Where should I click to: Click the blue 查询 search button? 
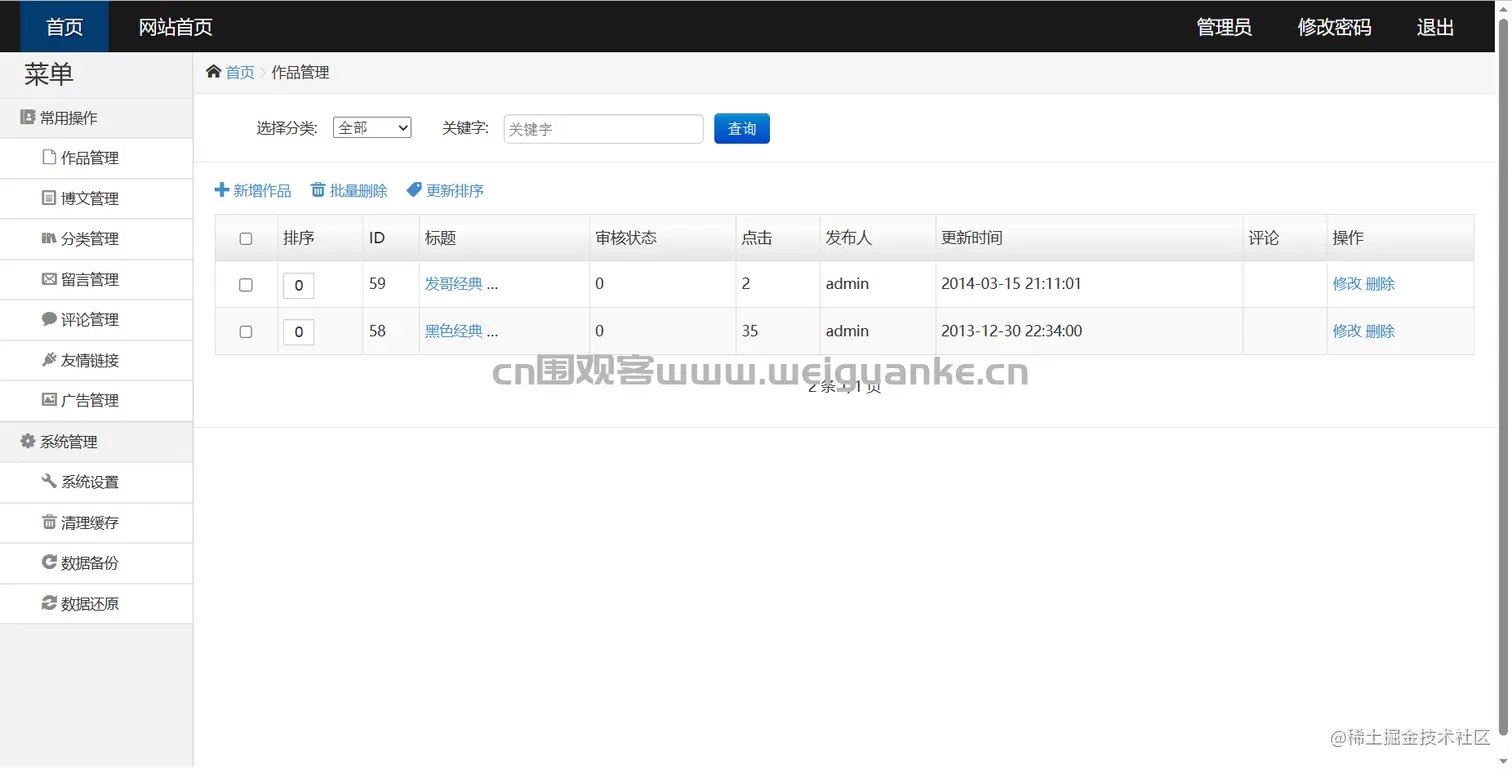point(742,128)
